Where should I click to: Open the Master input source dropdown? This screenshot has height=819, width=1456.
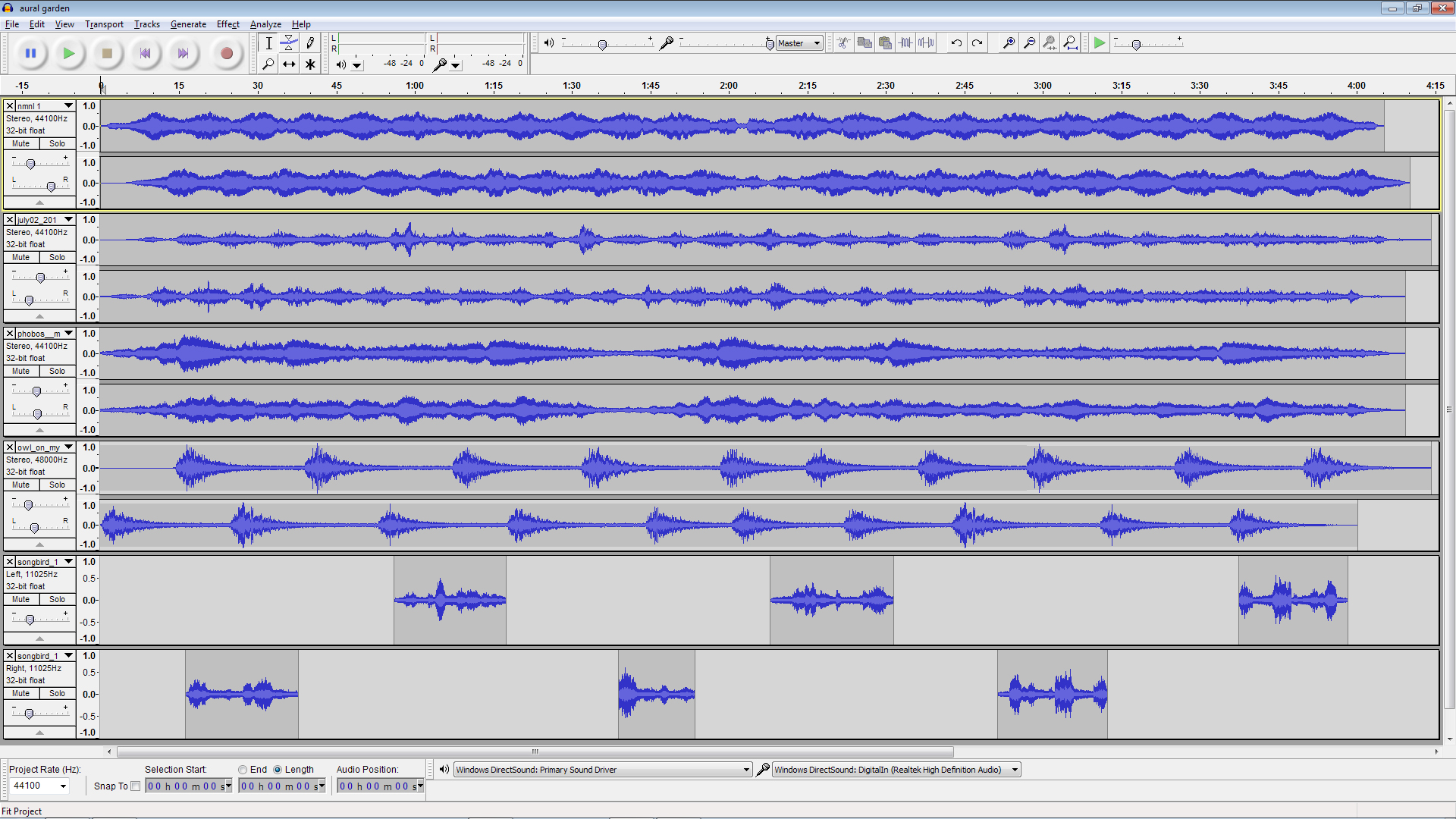pos(799,43)
